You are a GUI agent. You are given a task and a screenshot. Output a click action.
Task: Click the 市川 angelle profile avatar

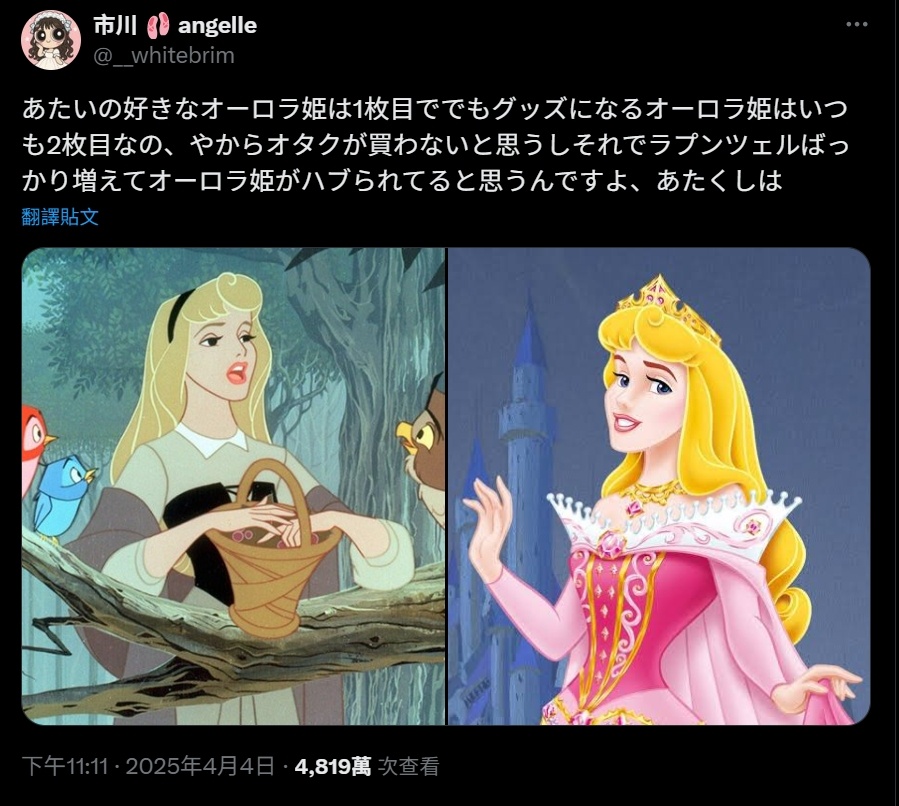(51, 40)
